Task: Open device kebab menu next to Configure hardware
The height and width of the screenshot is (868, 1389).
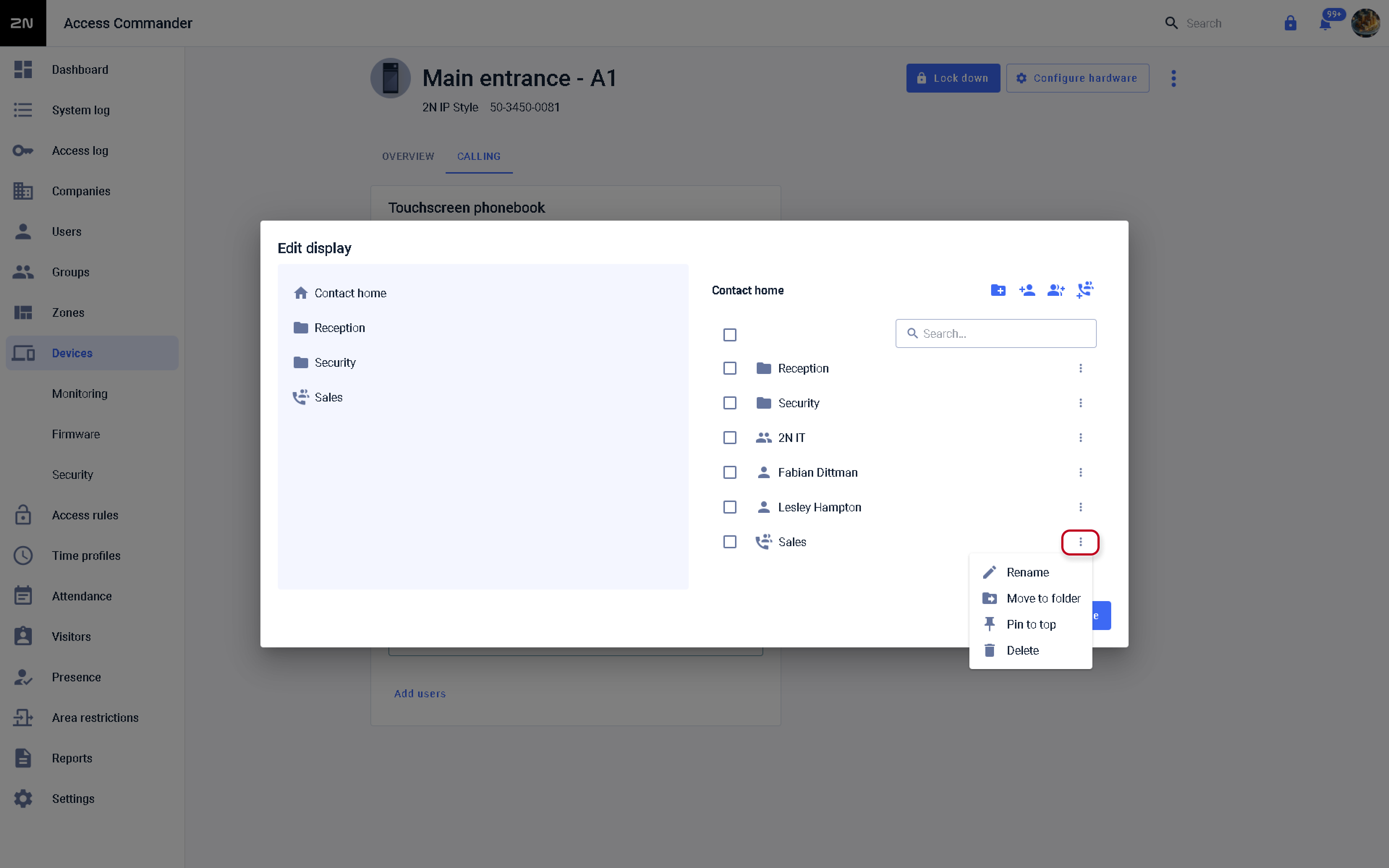Action: pos(1173,78)
